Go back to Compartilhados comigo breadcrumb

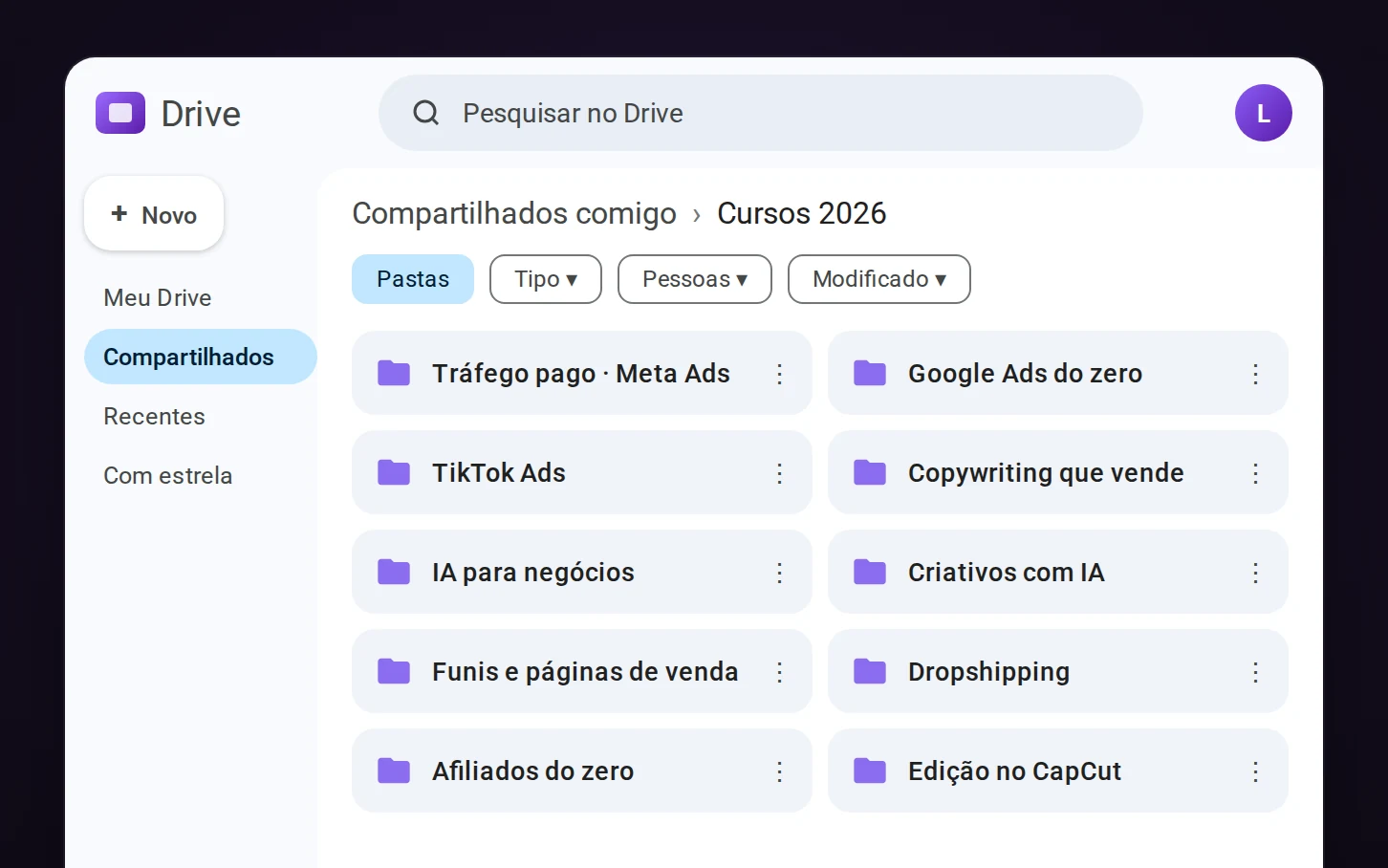tap(514, 213)
